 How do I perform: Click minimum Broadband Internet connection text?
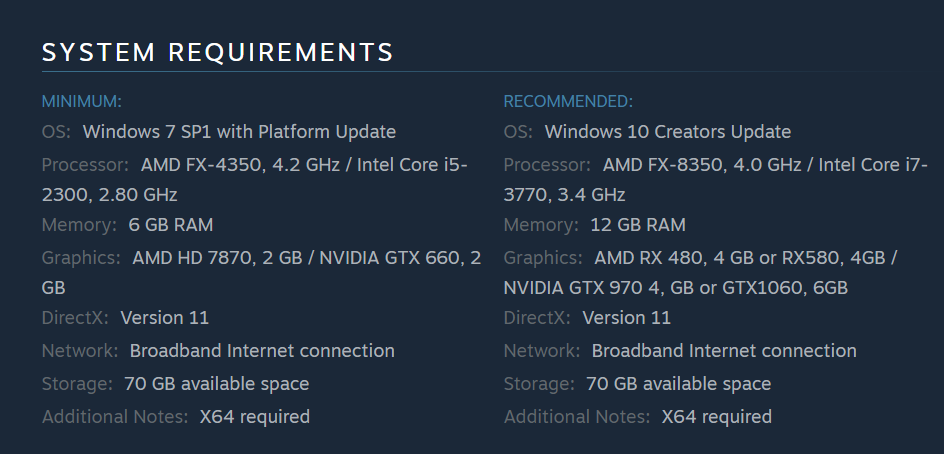click(262, 350)
